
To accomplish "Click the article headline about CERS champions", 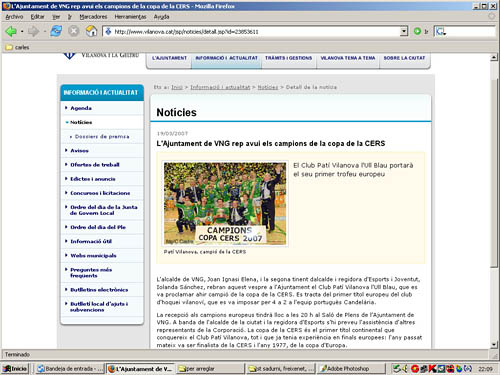I will coord(271,144).
